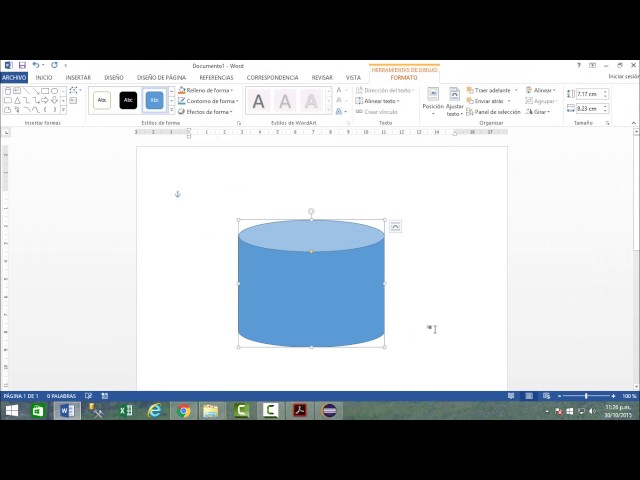Select the blue shape style preset

click(x=154, y=100)
